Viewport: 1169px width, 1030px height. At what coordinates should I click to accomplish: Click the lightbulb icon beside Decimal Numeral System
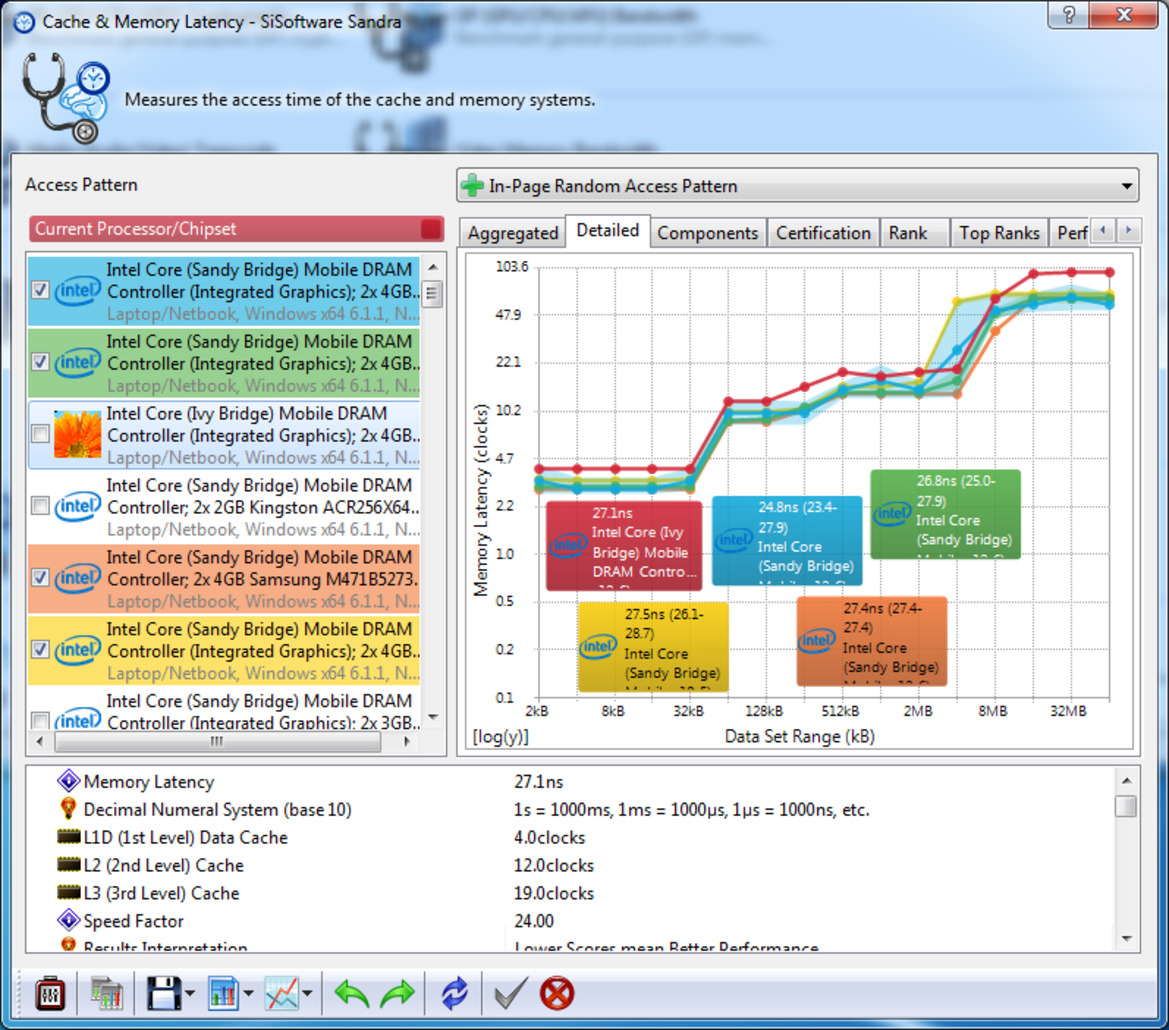point(69,809)
